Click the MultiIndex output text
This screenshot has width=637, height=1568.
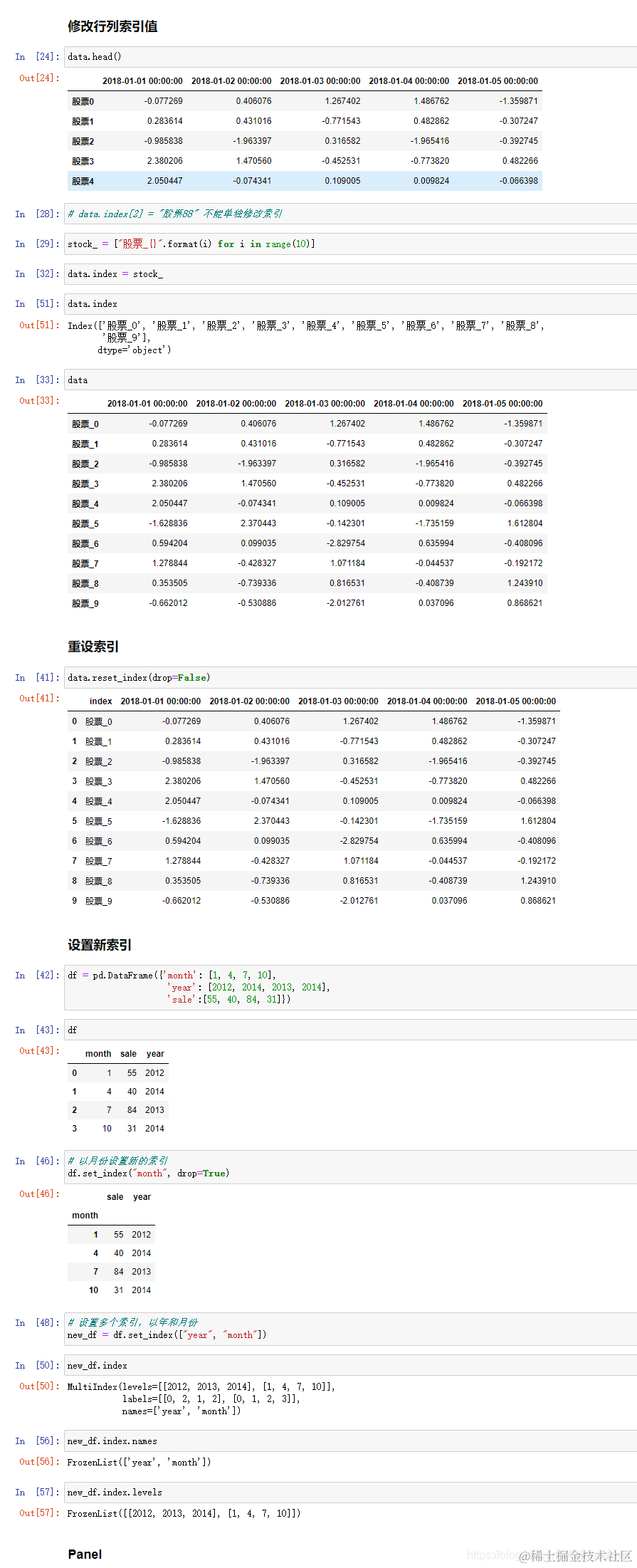pos(201,1399)
